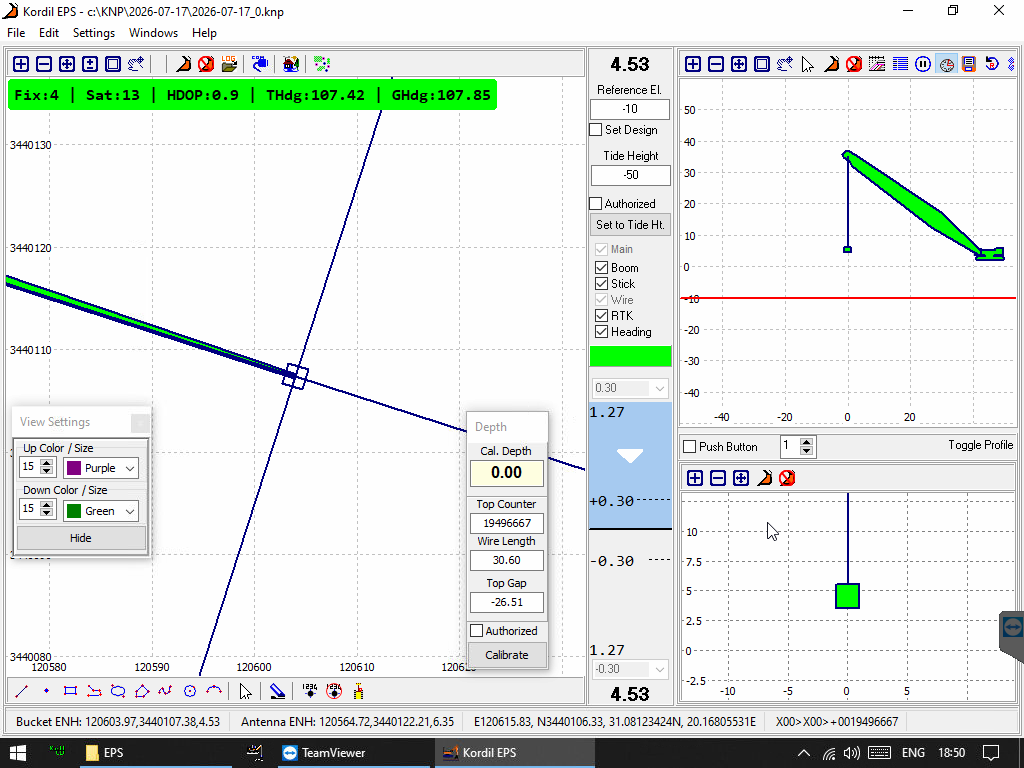This screenshot has width=1024, height=768.
Task: Select the point drawing tool
Action: tap(46, 691)
